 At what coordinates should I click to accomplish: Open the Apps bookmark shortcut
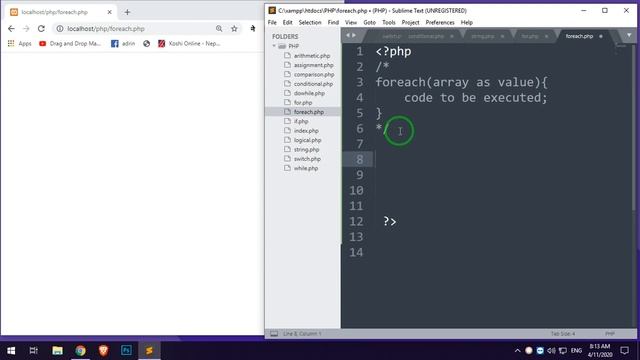[x=20, y=43]
